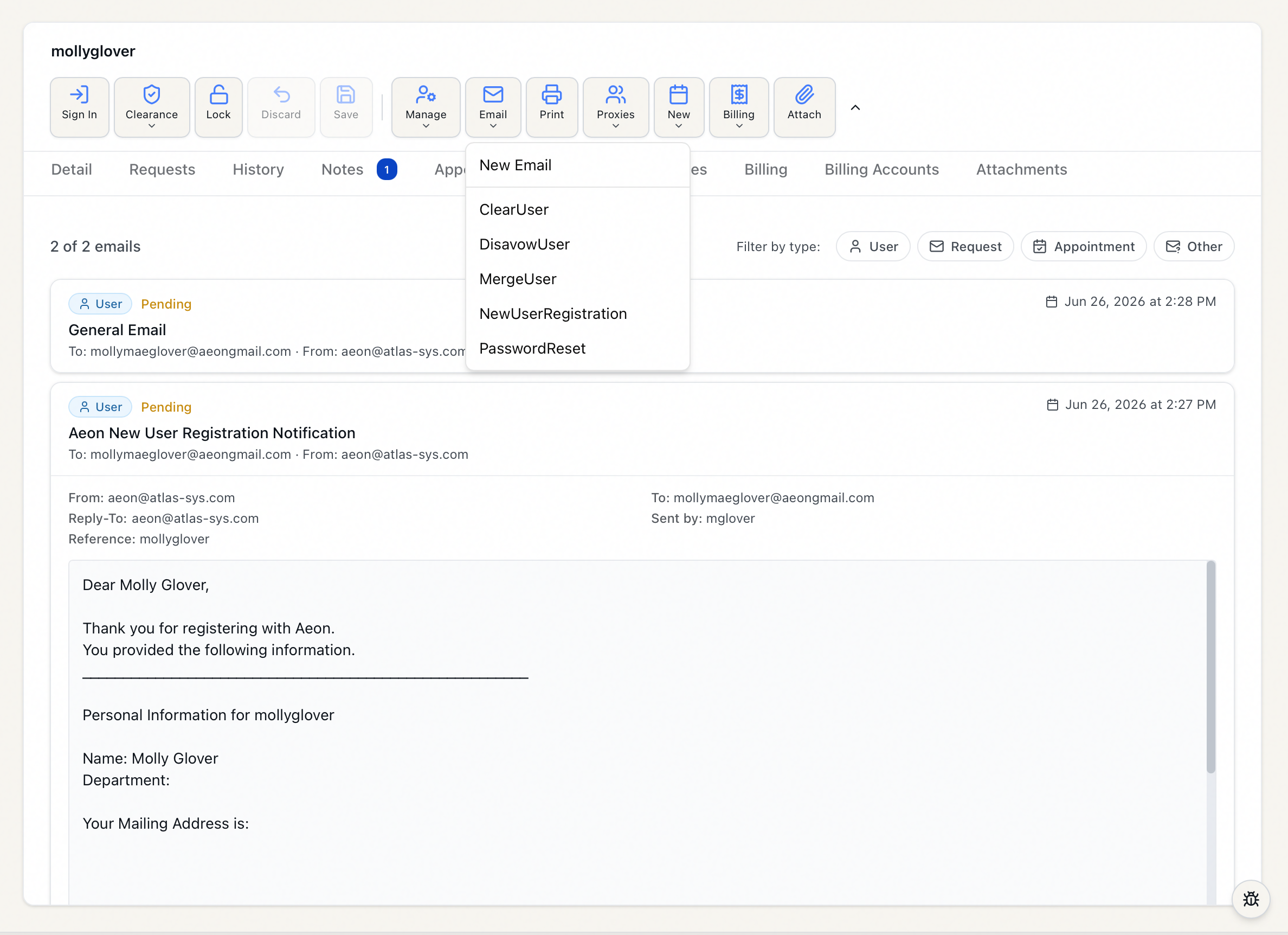This screenshot has height=935, width=1288.
Task: Click the Sign In toolbar icon
Action: 80,107
